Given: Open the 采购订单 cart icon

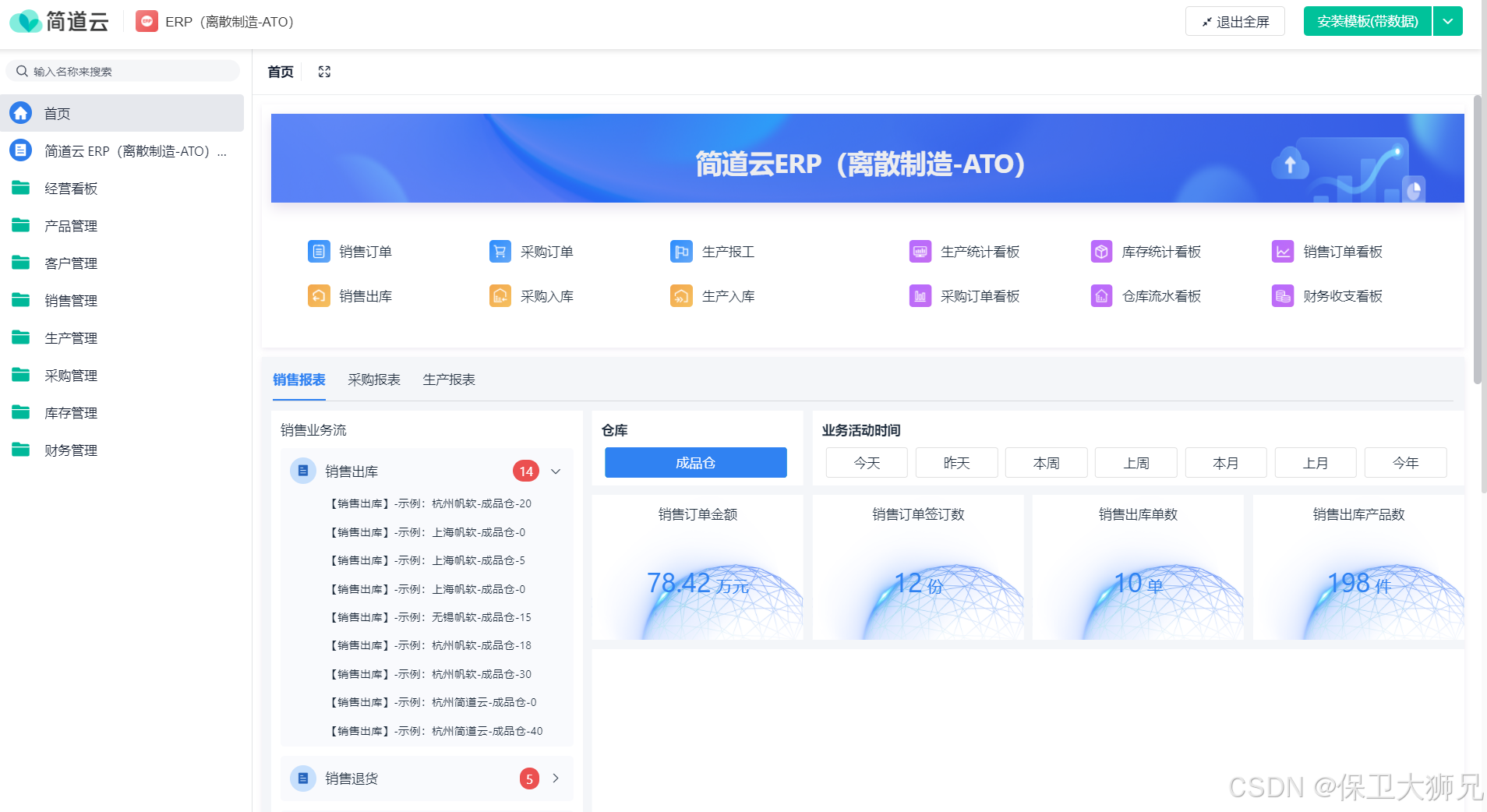Looking at the screenshot, I should click(500, 252).
